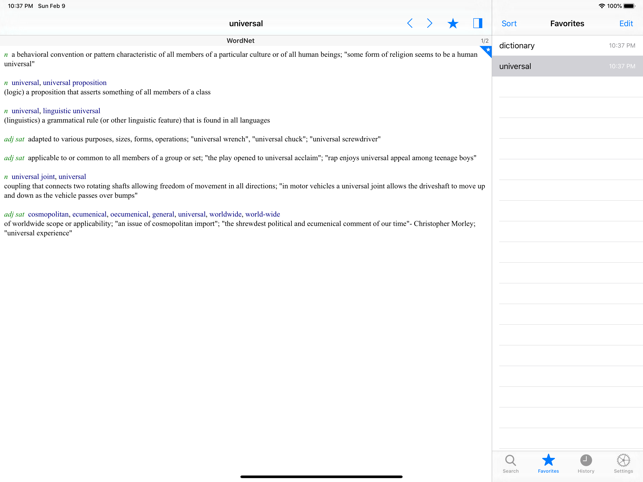Click the home indicator bar

[321, 477]
